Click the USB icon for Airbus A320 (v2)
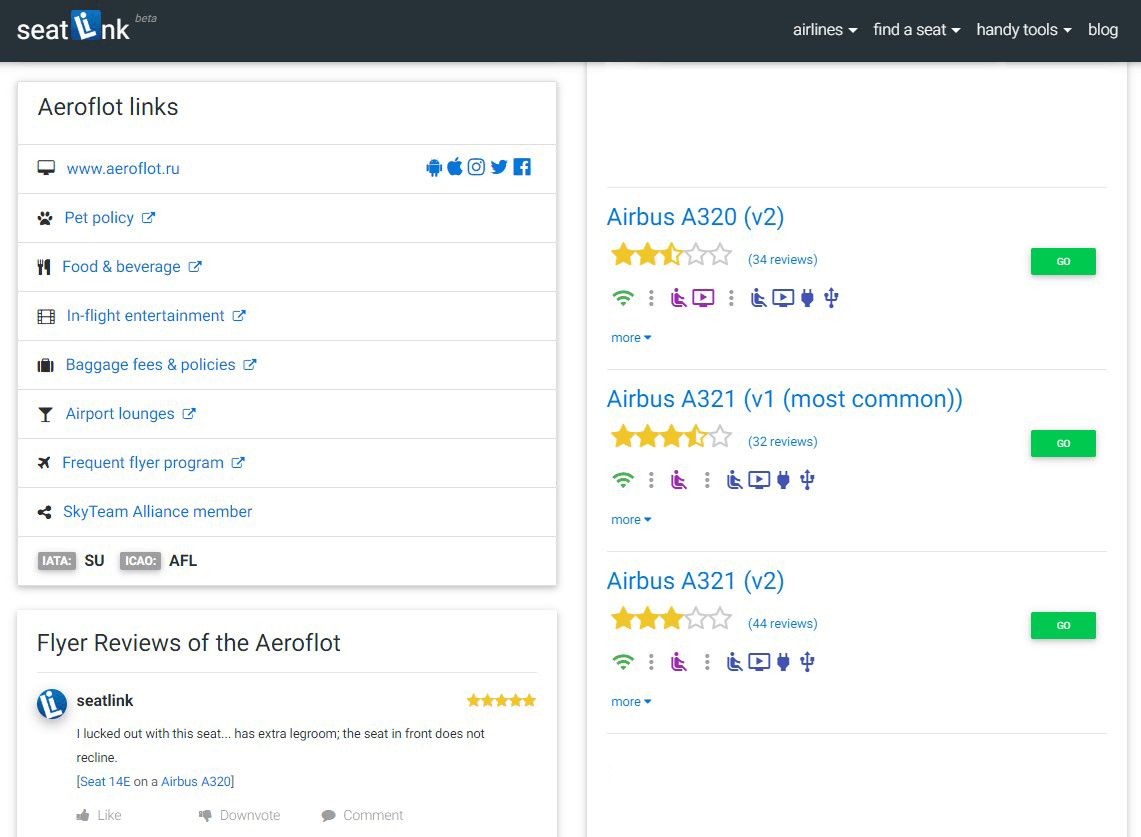This screenshot has height=837, width=1141. (x=831, y=298)
